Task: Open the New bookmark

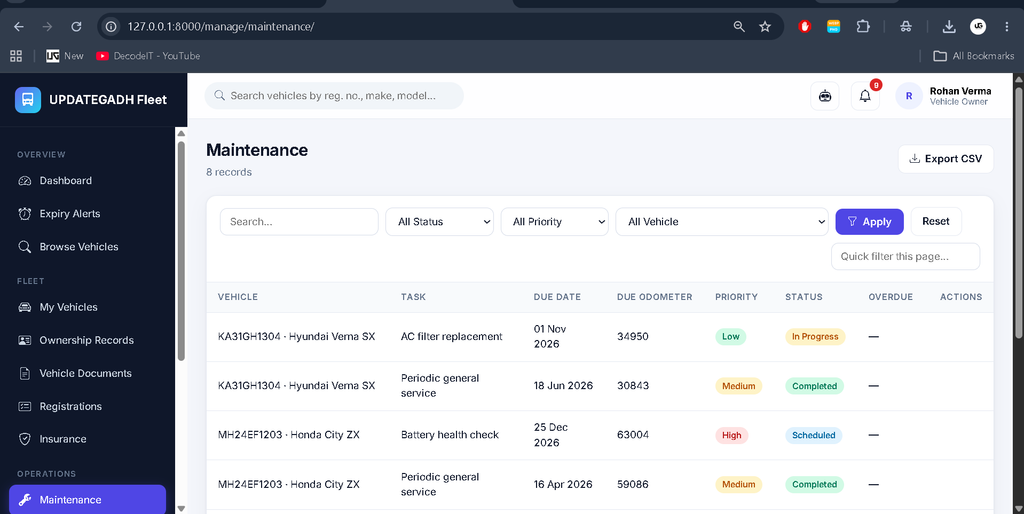Action: (65, 56)
